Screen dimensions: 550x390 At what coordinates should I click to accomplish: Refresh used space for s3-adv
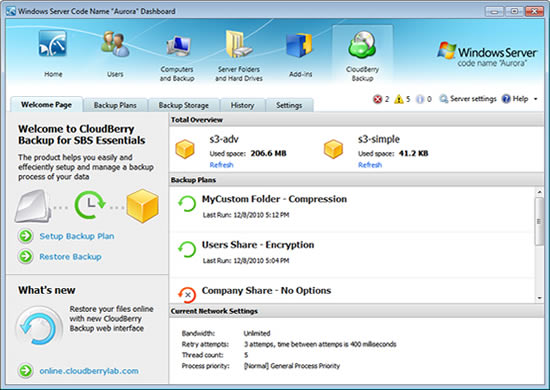click(221, 165)
